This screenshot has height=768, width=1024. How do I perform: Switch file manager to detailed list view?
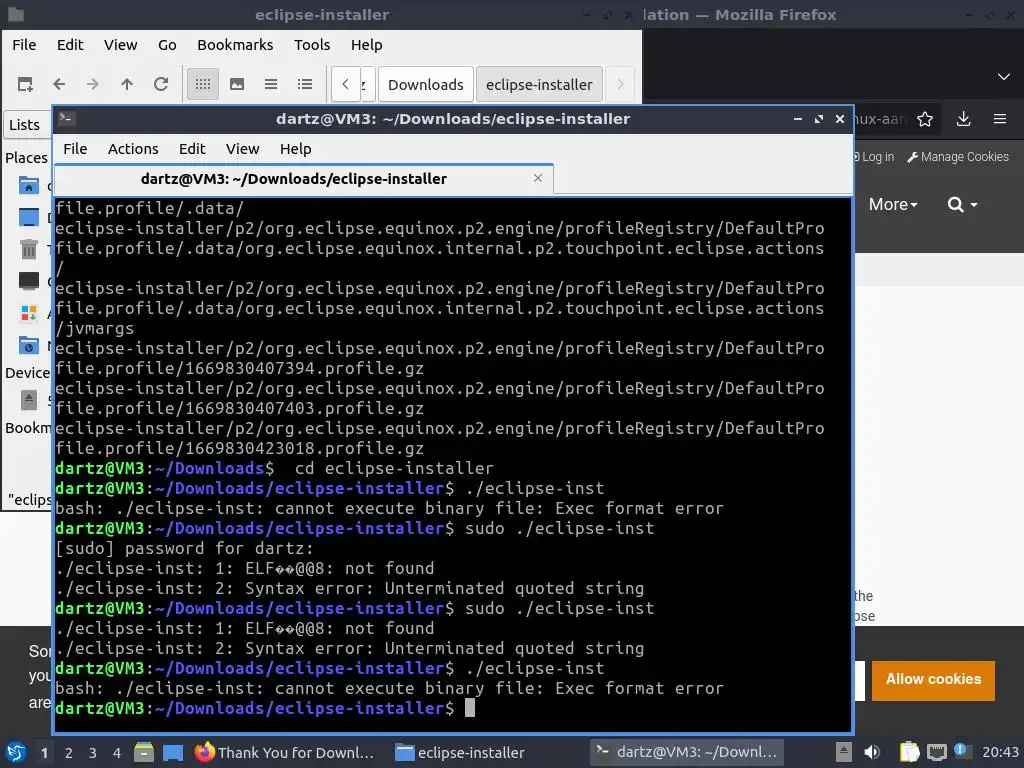[x=305, y=84]
